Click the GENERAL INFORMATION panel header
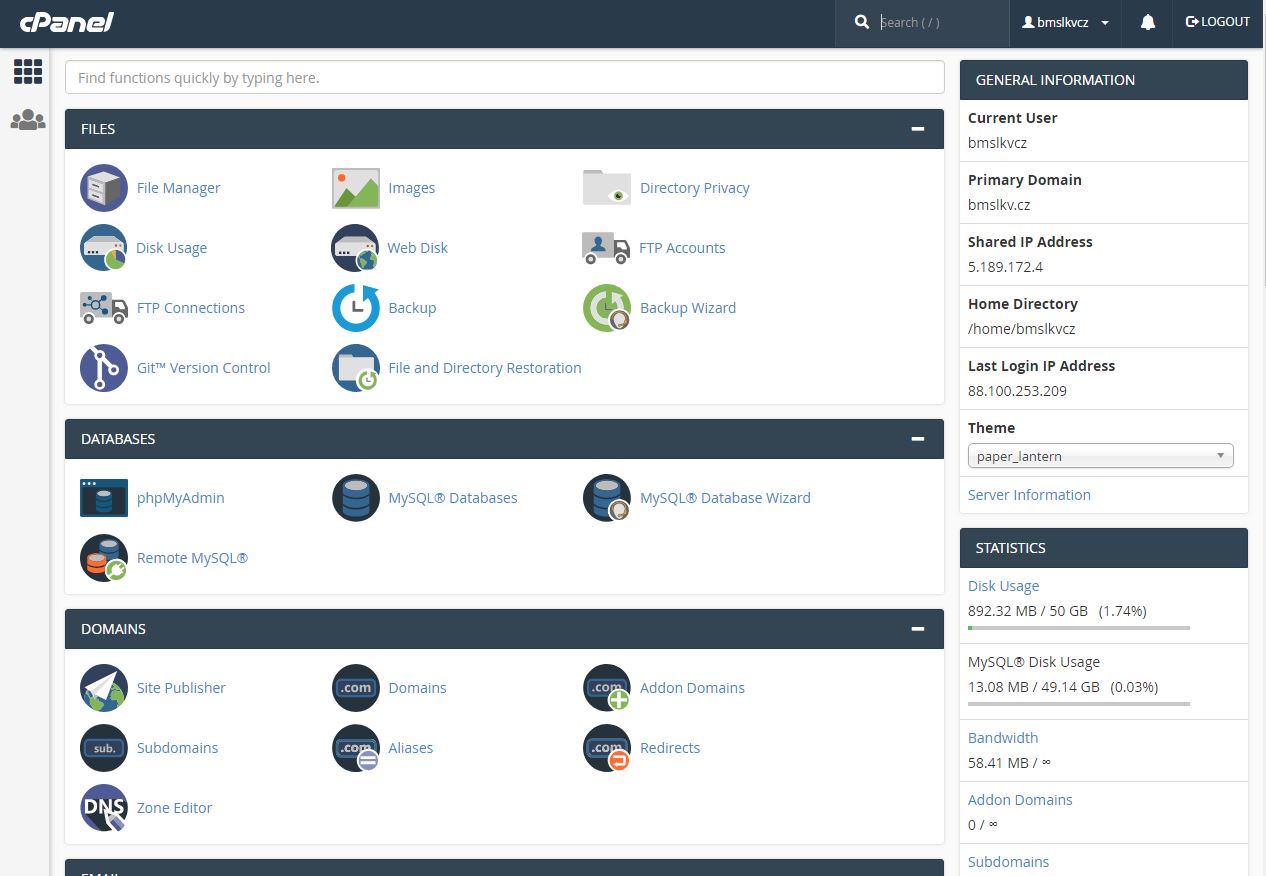Viewport: 1266px width, 876px height. [1104, 80]
